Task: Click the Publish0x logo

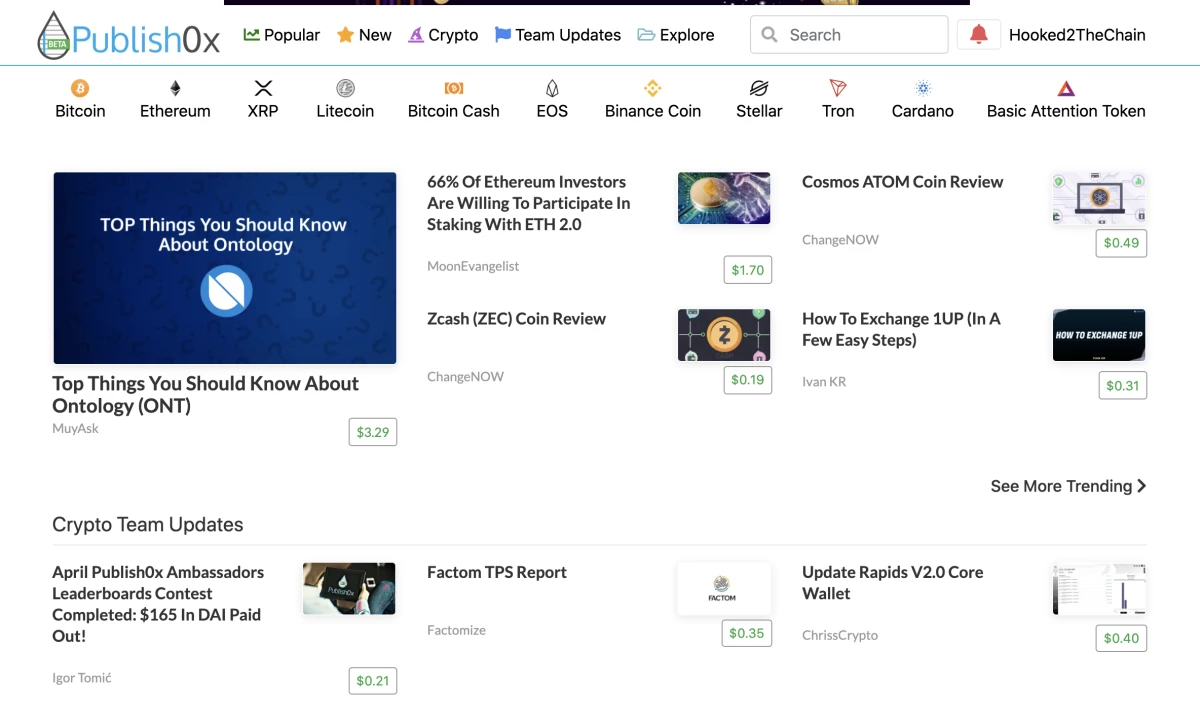Action: coord(128,37)
